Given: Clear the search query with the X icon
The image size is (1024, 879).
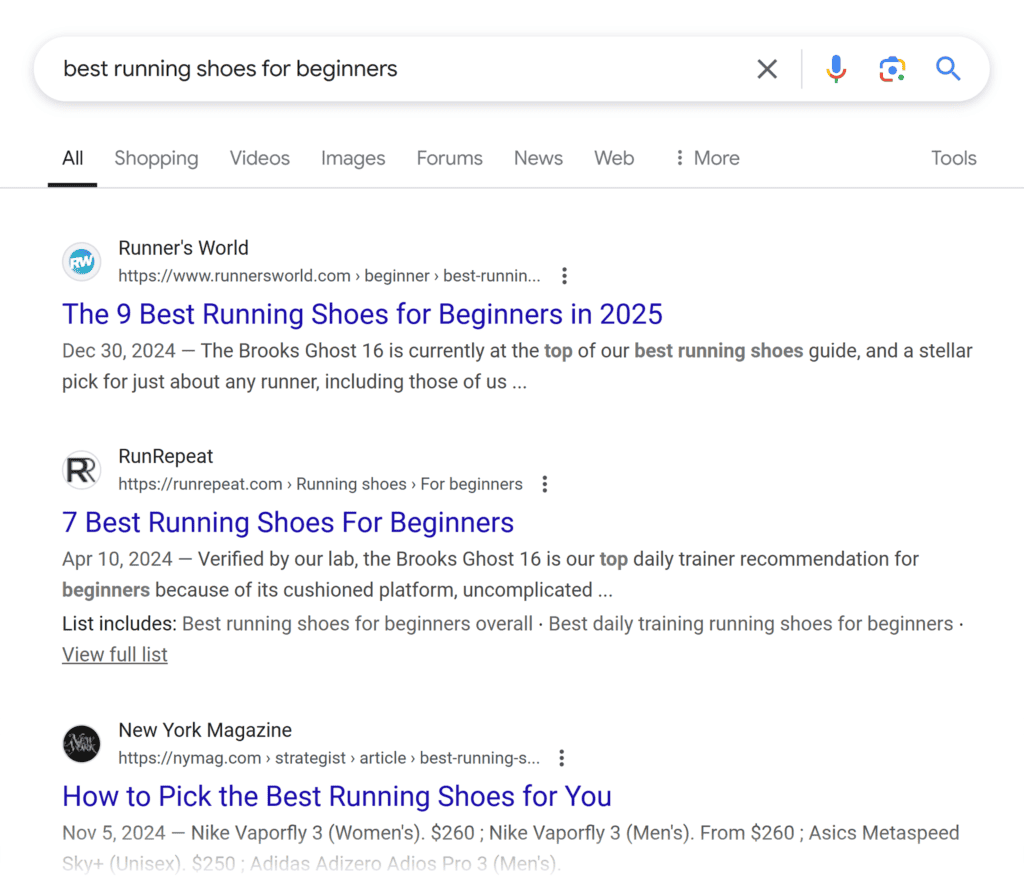Looking at the screenshot, I should coord(767,68).
